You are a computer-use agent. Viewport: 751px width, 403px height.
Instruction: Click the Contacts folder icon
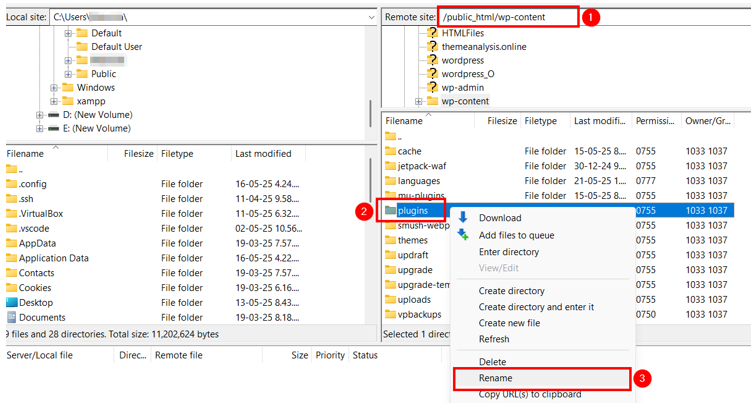pos(11,273)
